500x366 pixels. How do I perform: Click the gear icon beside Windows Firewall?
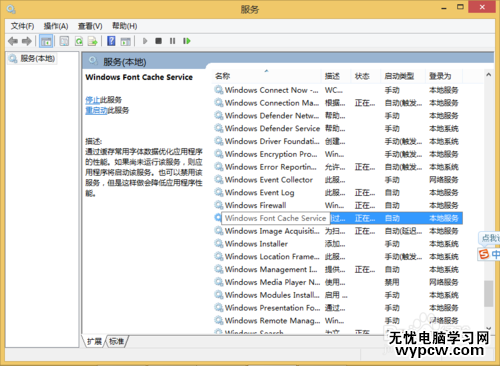point(219,205)
